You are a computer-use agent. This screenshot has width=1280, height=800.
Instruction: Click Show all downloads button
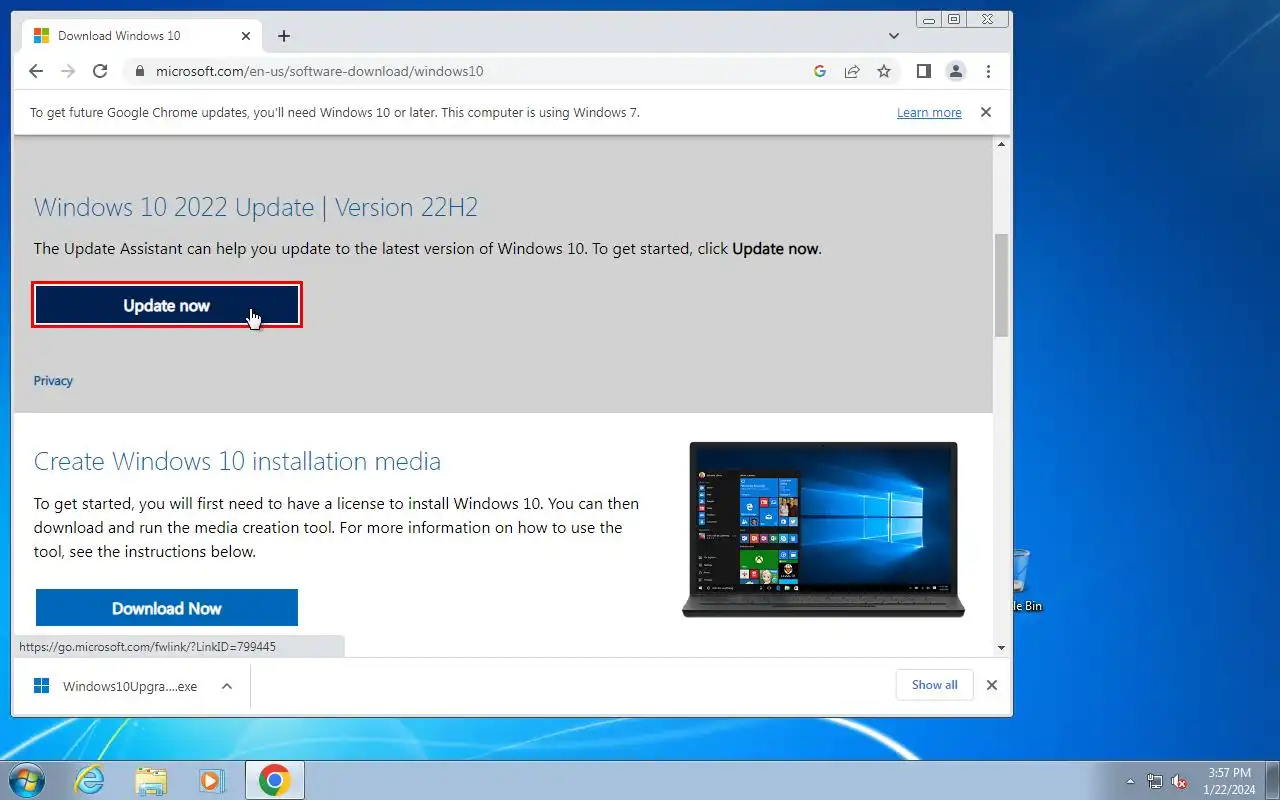[x=935, y=685]
